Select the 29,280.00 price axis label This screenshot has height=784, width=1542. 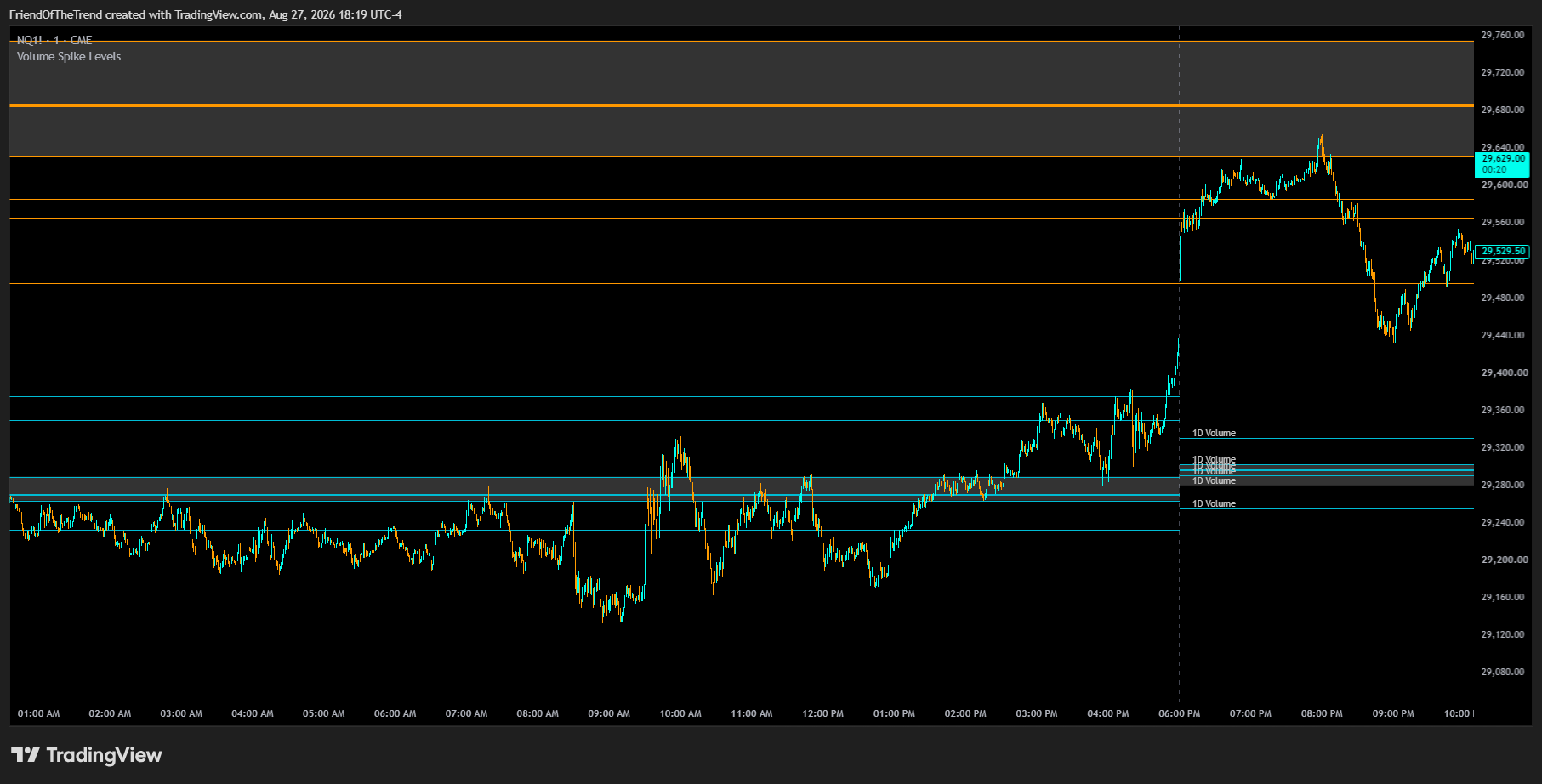pos(1503,485)
